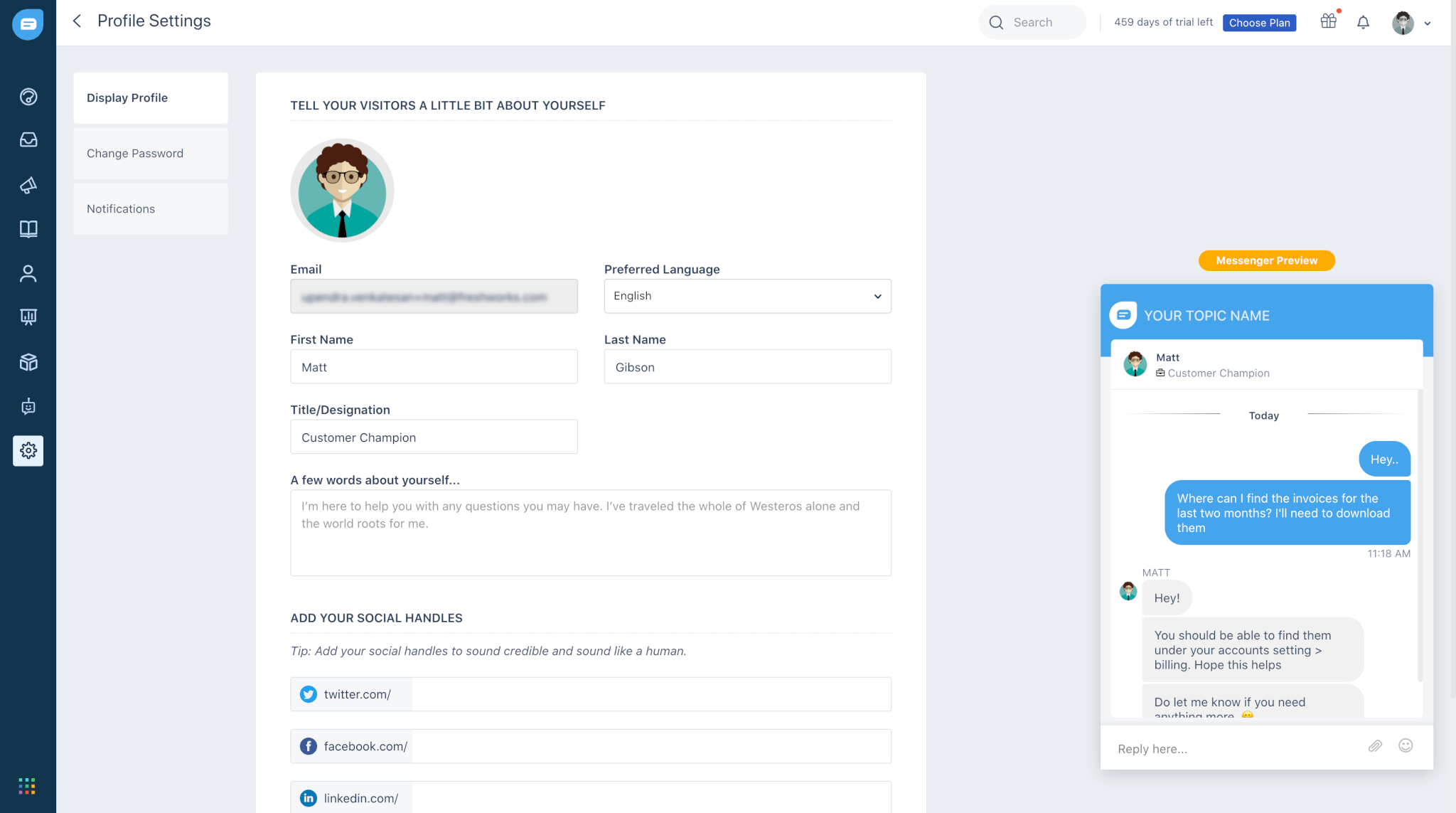1456x813 pixels.
Task: Select the Gift icon in top bar
Action: click(1327, 22)
